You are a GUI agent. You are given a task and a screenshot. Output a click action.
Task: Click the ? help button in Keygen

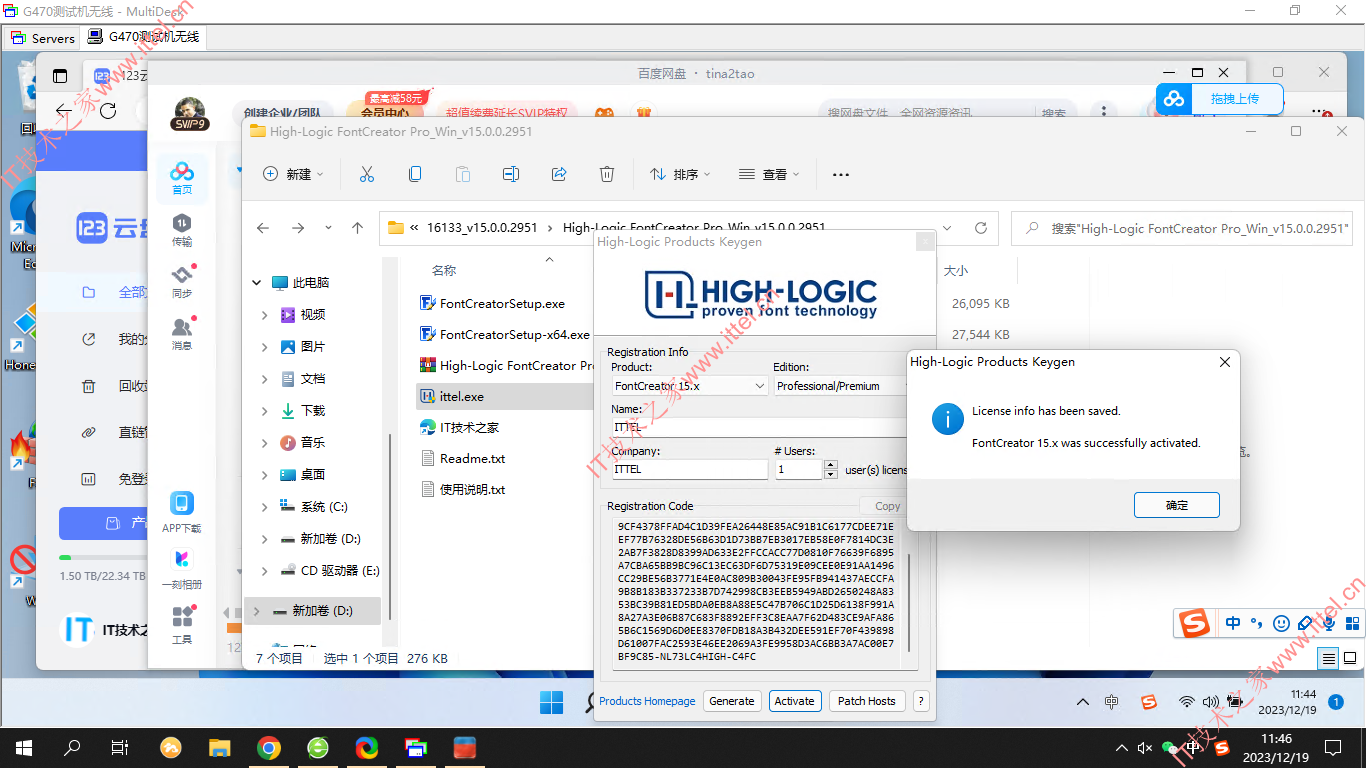[921, 701]
